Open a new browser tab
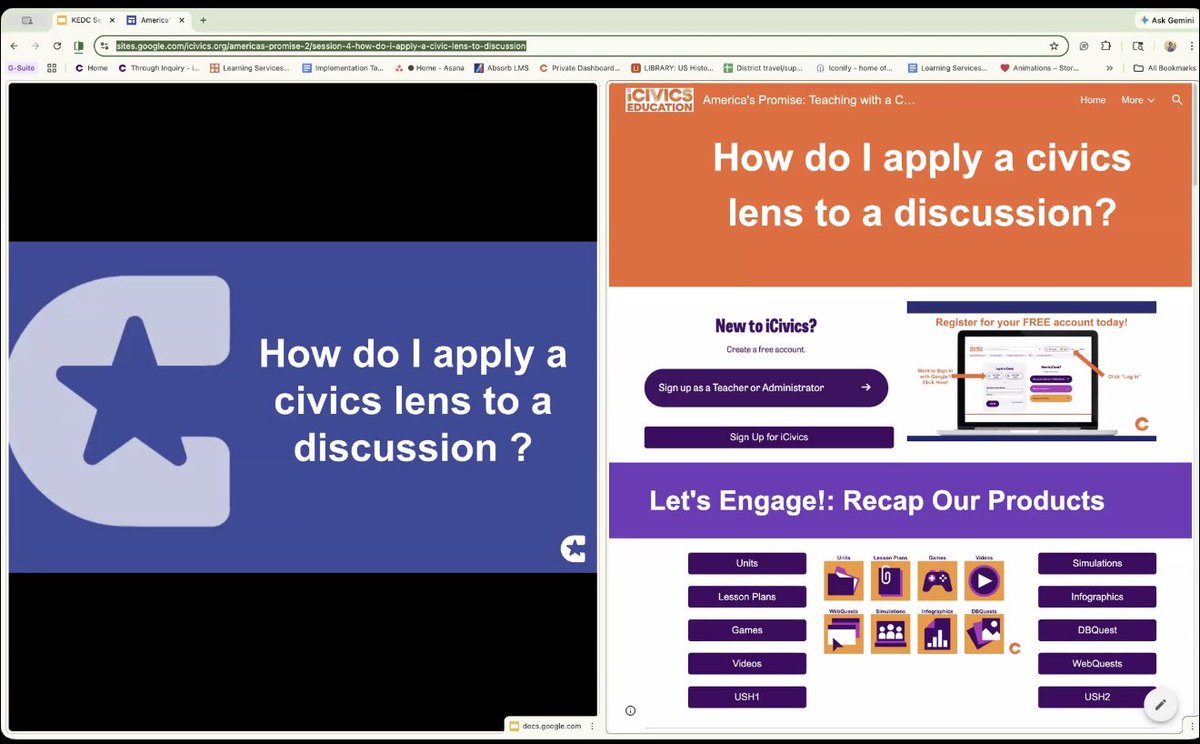This screenshot has width=1200, height=744. tap(203, 20)
